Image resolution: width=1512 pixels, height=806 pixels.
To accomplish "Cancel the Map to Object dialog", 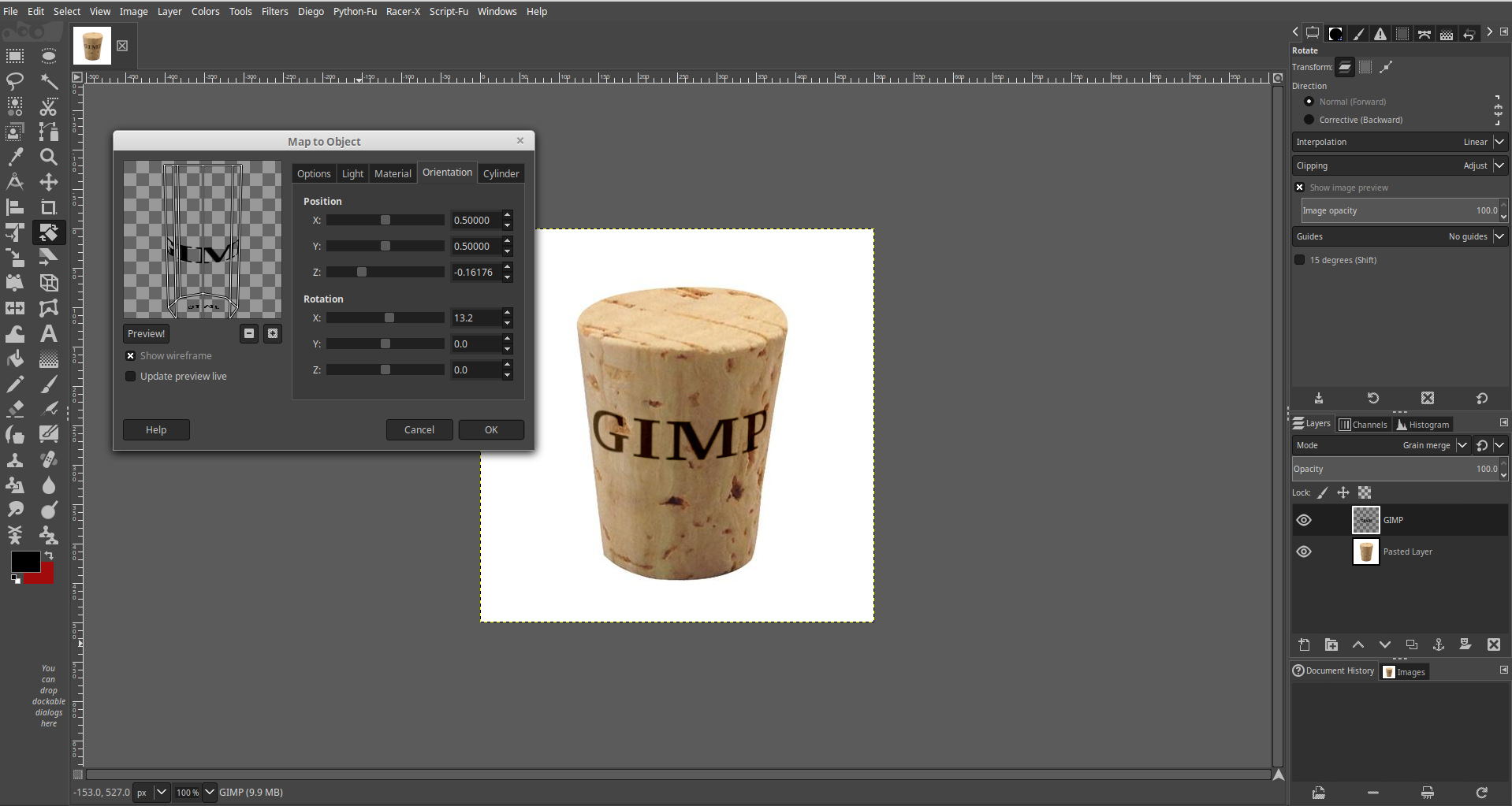I will tap(419, 429).
